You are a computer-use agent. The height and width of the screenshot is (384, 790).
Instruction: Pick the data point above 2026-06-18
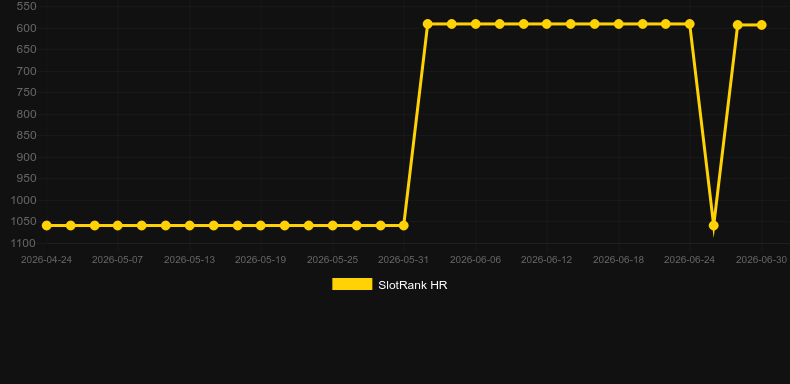click(619, 24)
